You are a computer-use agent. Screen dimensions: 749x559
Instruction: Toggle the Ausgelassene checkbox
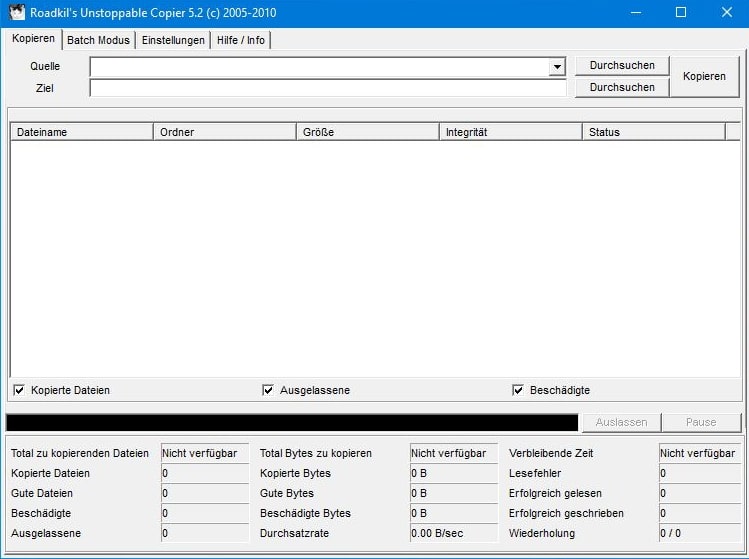(268, 390)
